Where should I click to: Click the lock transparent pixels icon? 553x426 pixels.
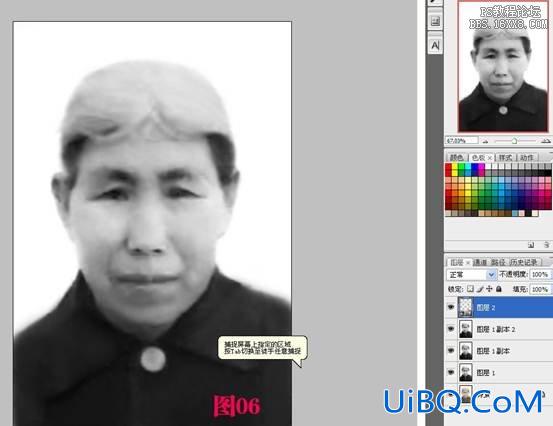tap(470, 289)
